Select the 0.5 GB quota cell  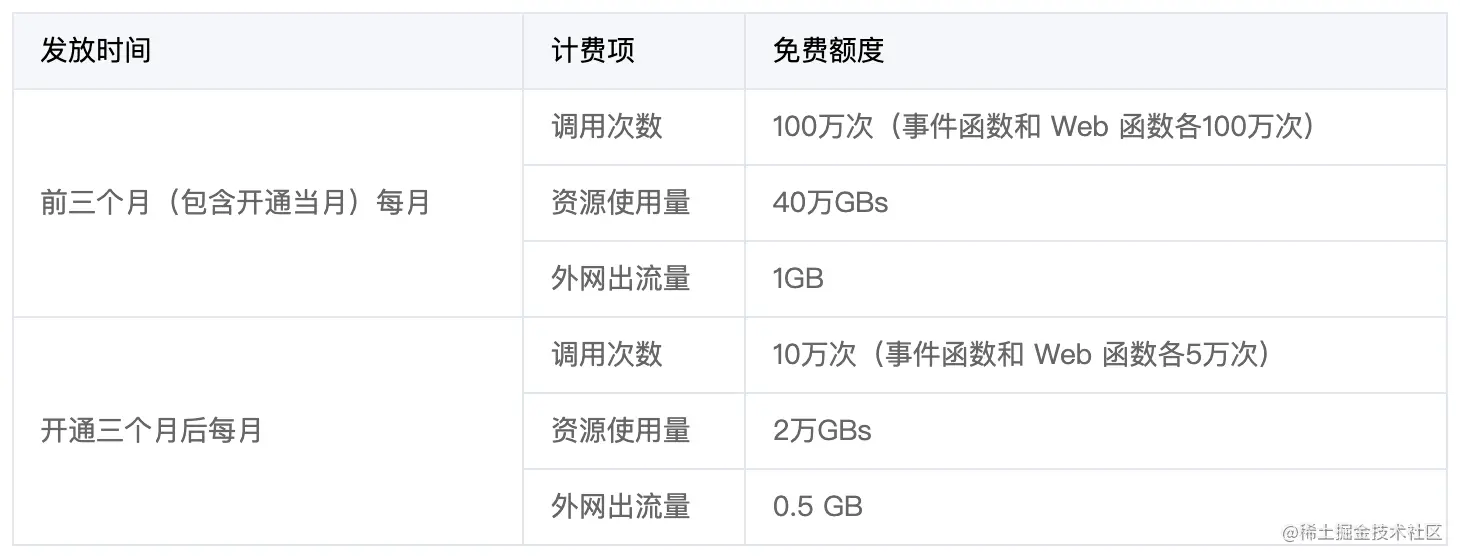tap(817, 507)
